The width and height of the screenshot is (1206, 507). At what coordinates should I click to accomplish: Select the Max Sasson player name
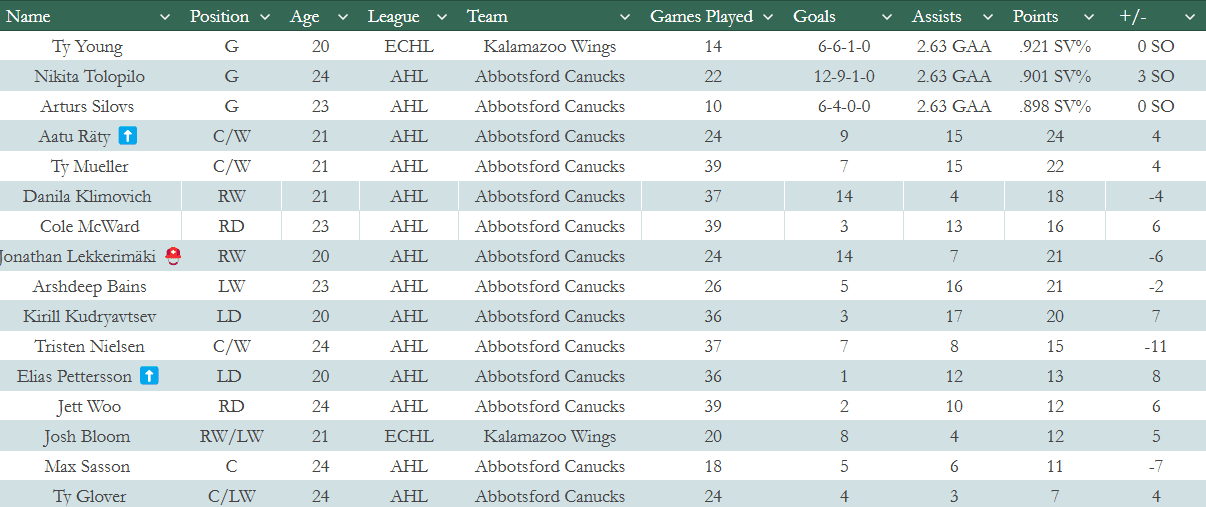[87, 466]
